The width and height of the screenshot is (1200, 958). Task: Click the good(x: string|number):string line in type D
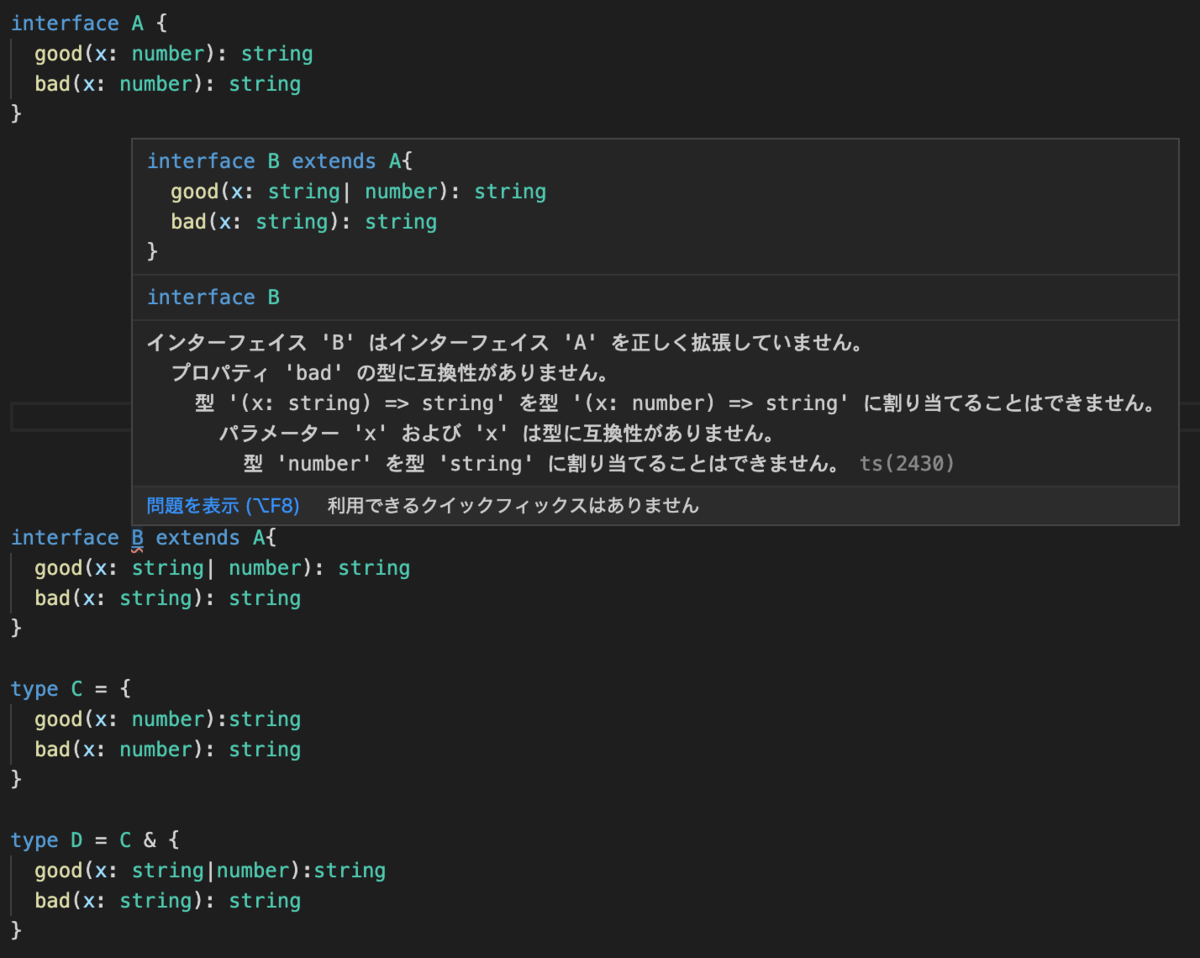click(x=210, y=871)
